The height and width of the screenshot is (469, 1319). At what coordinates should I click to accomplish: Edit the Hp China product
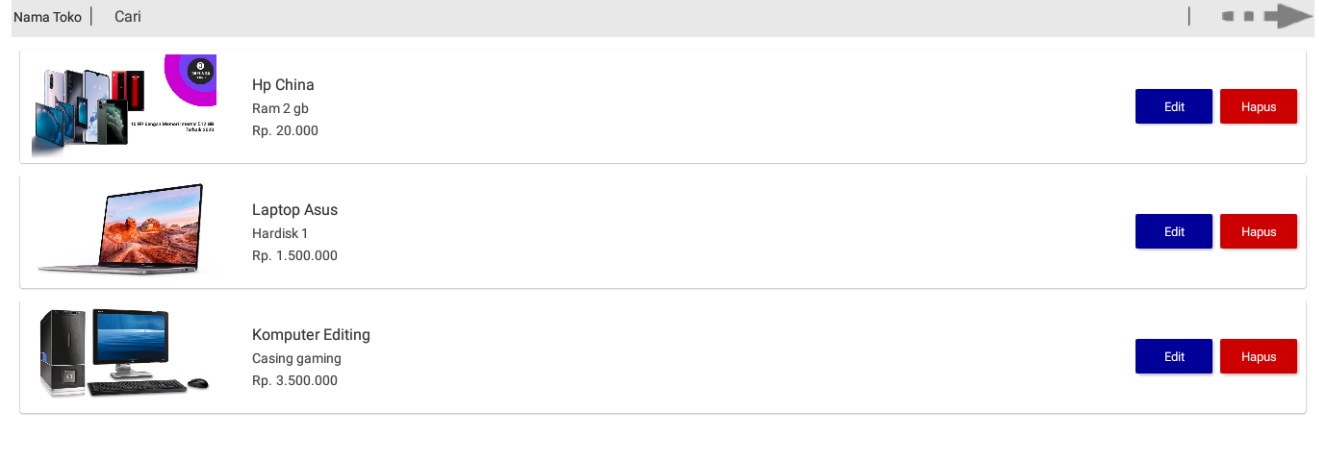coord(1173,107)
